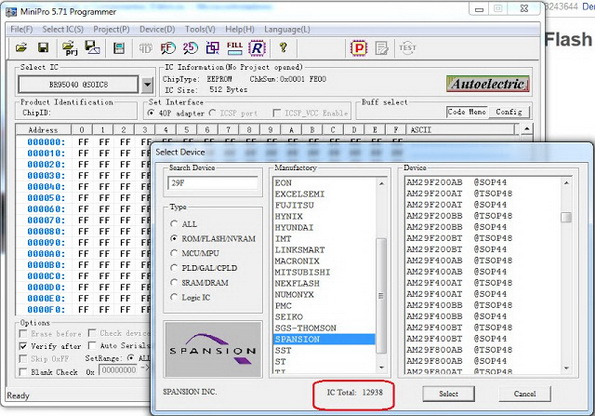Click the TEST toolbar icon
Screen dimensions: 595x416
pyautogui.click(x=407, y=48)
